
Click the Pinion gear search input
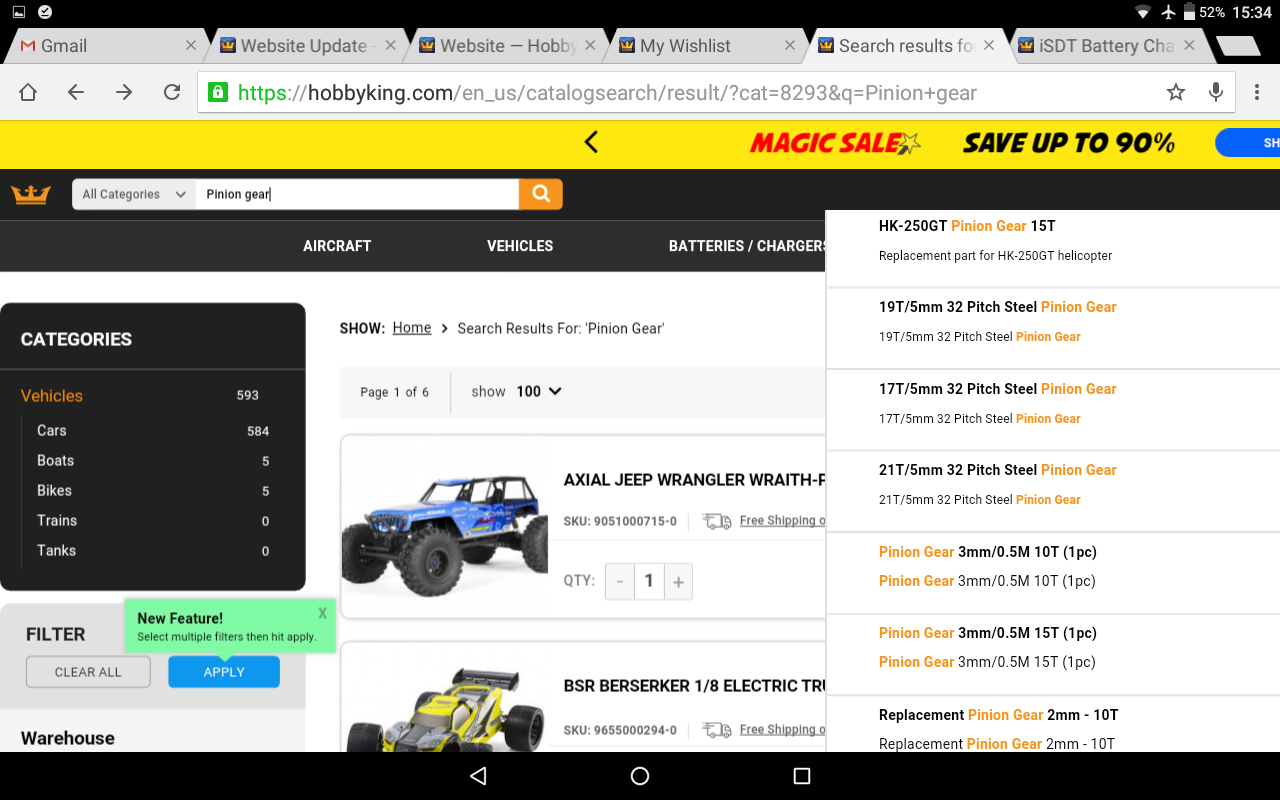click(357, 194)
